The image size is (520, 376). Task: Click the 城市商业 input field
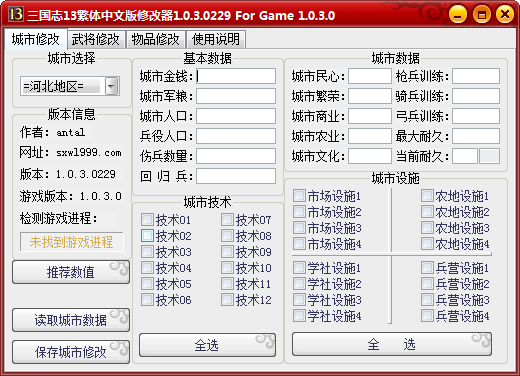point(370,116)
